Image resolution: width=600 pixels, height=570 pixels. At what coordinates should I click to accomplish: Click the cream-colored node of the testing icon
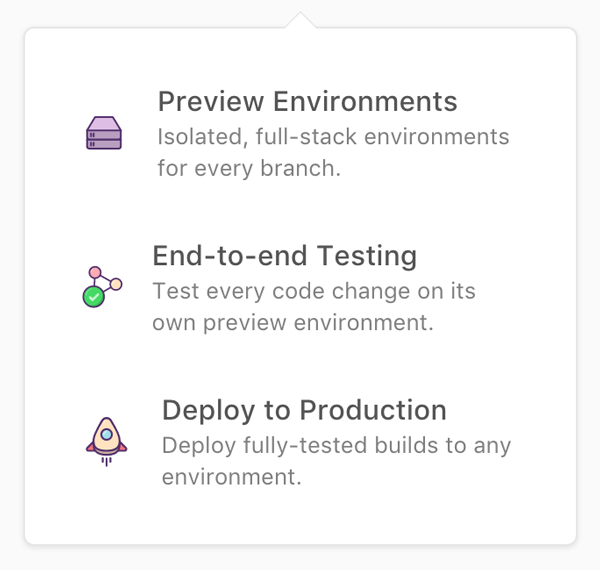click(x=116, y=284)
